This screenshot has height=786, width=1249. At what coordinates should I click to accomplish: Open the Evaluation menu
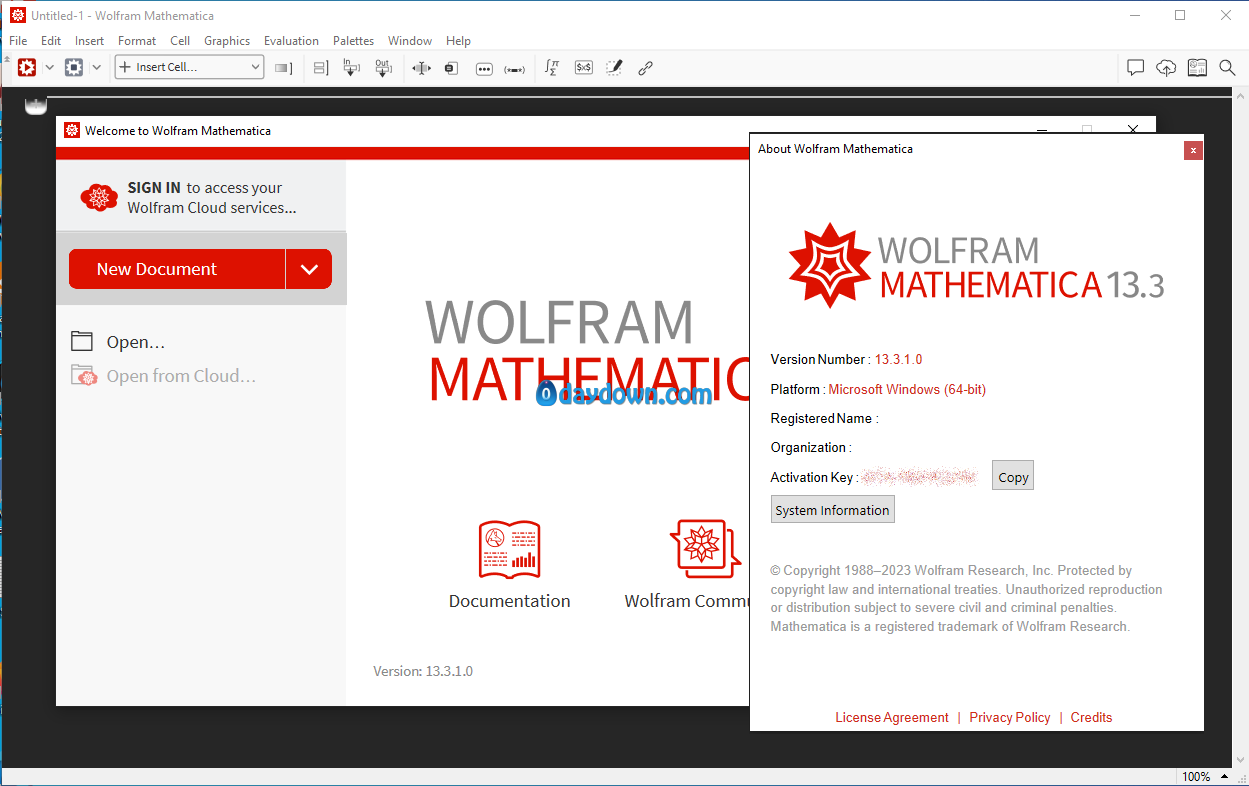[x=291, y=41]
